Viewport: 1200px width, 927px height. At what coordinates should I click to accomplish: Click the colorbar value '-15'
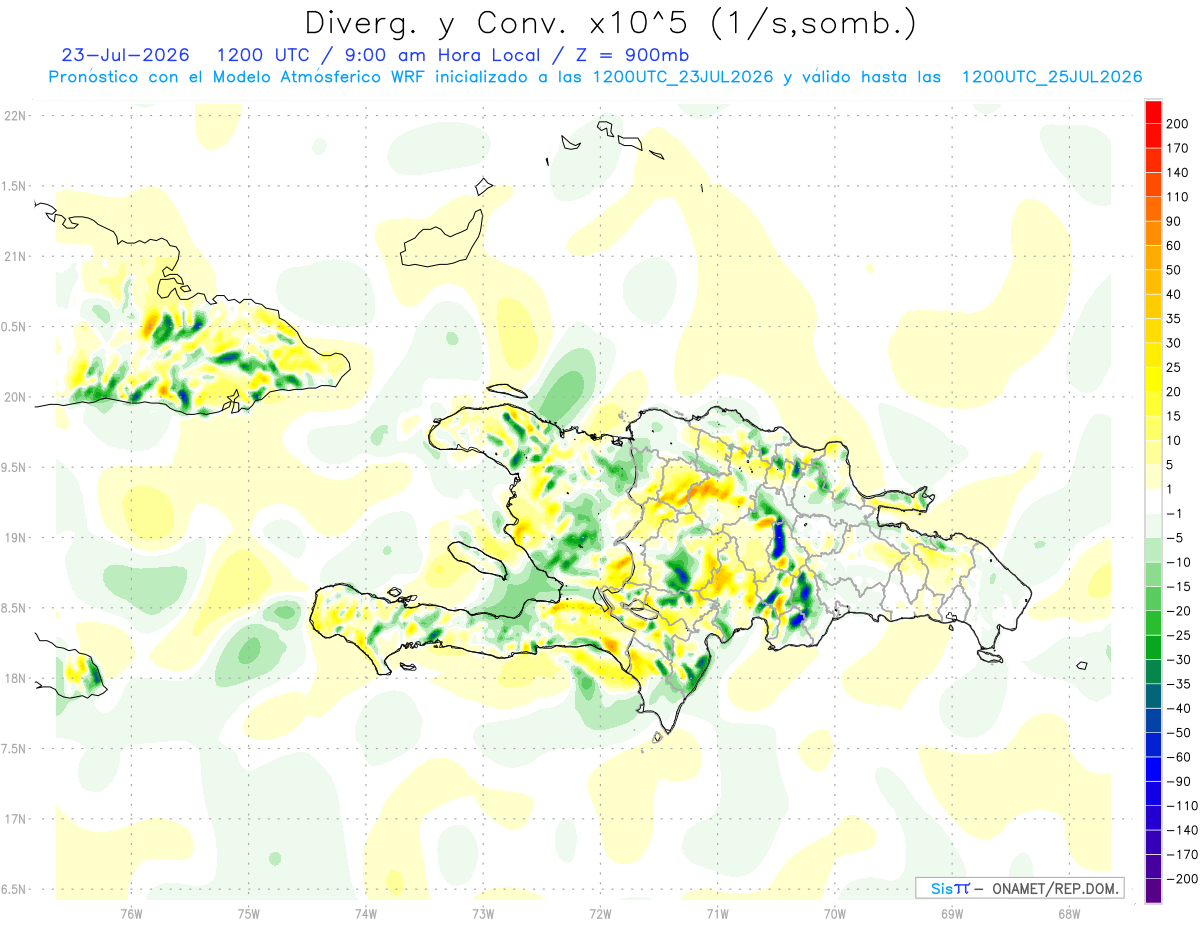tap(1177, 586)
